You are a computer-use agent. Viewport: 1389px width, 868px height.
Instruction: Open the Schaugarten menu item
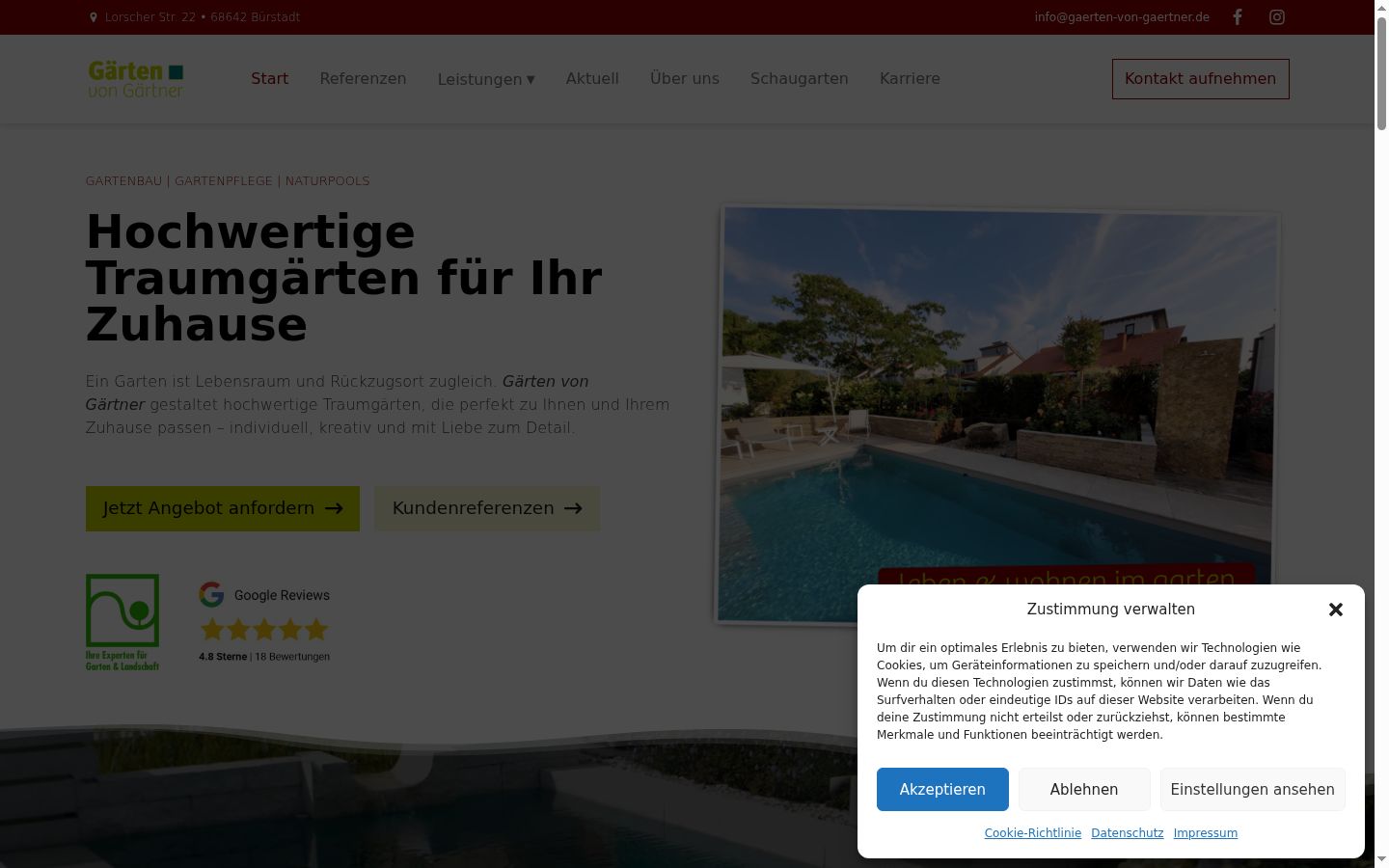pyautogui.click(x=800, y=79)
